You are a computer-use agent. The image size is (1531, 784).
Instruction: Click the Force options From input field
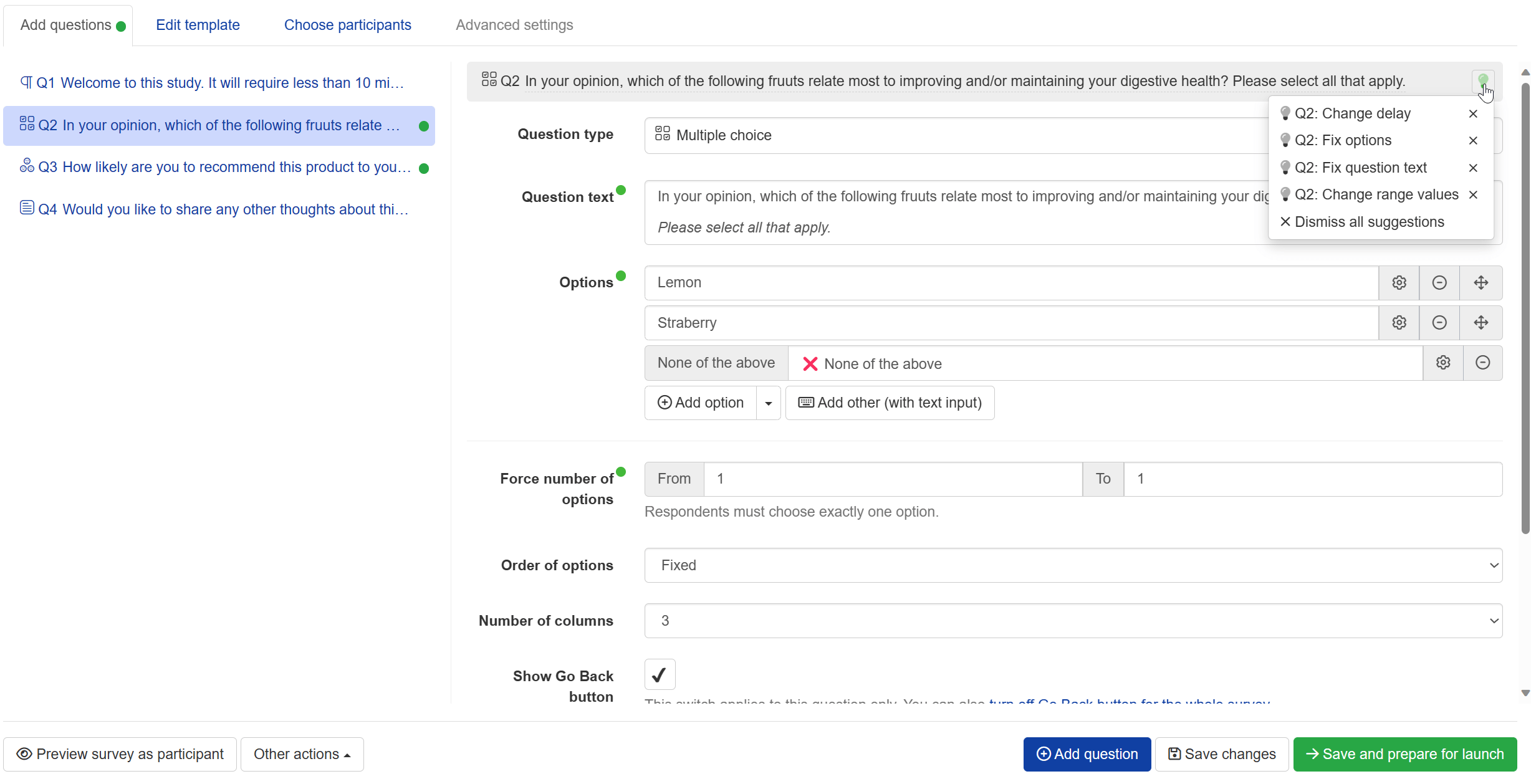892,479
